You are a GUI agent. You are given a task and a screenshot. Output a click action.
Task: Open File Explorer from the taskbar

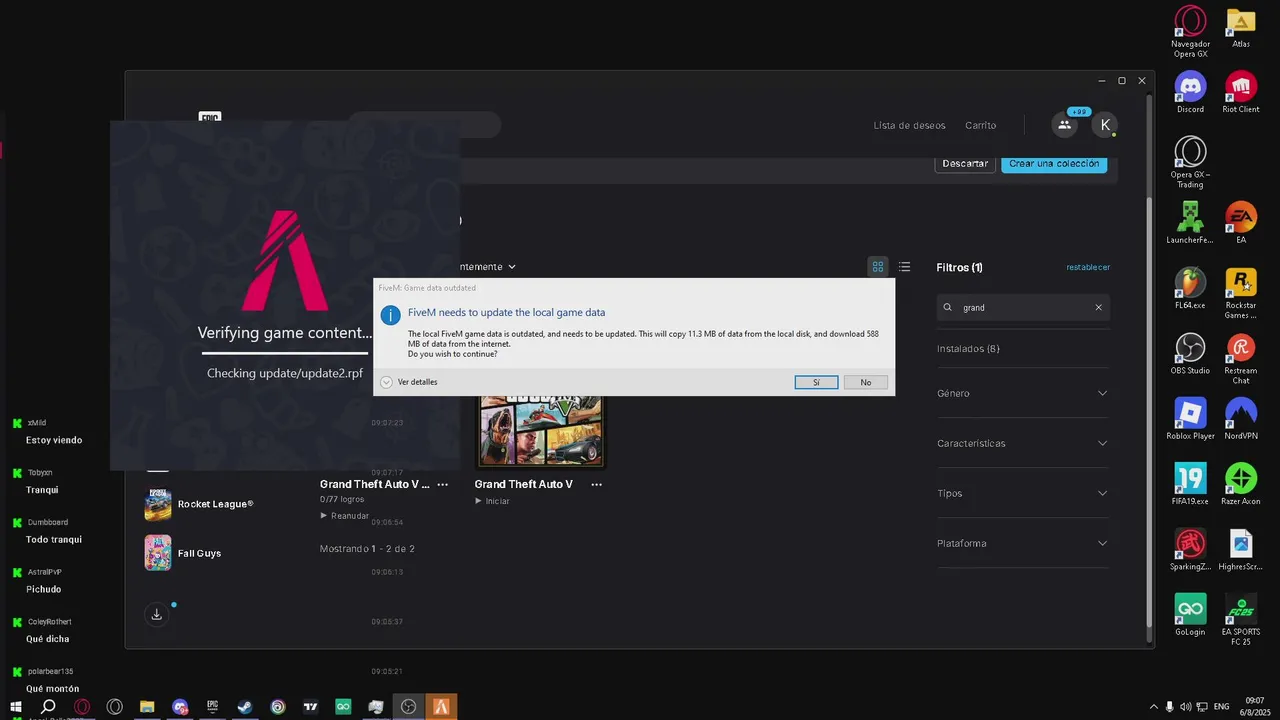(x=147, y=707)
